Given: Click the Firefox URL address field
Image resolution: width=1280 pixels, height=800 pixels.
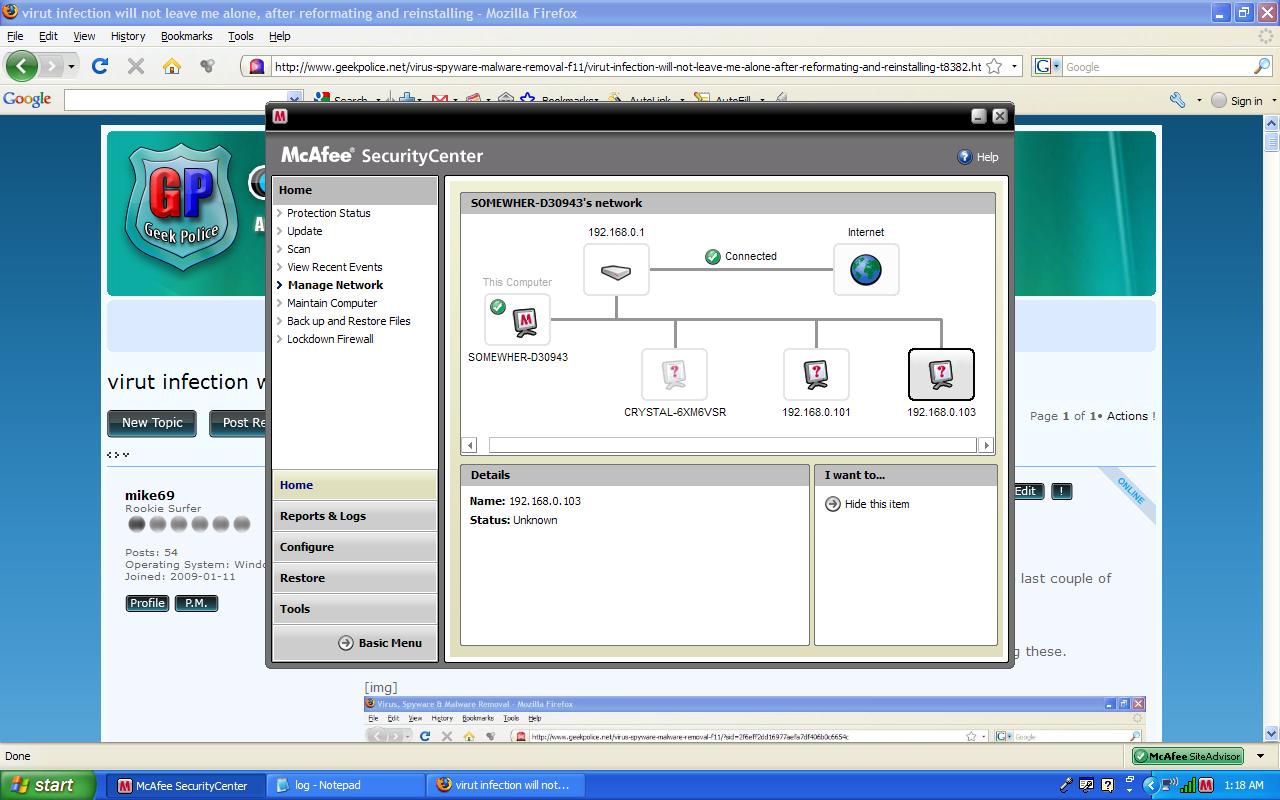Looking at the screenshot, I should point(628,66).
